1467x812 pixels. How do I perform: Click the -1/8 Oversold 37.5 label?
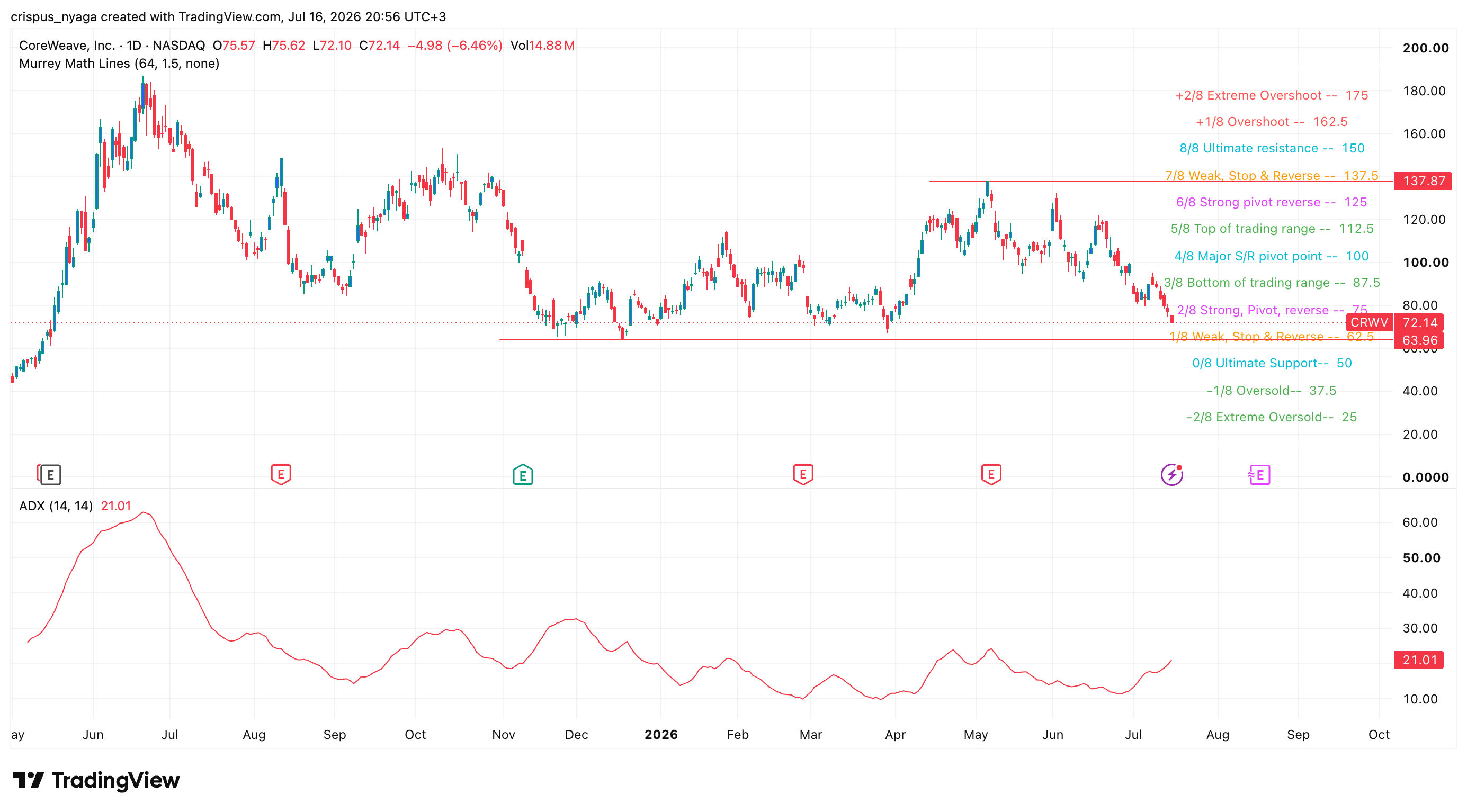1272,390
